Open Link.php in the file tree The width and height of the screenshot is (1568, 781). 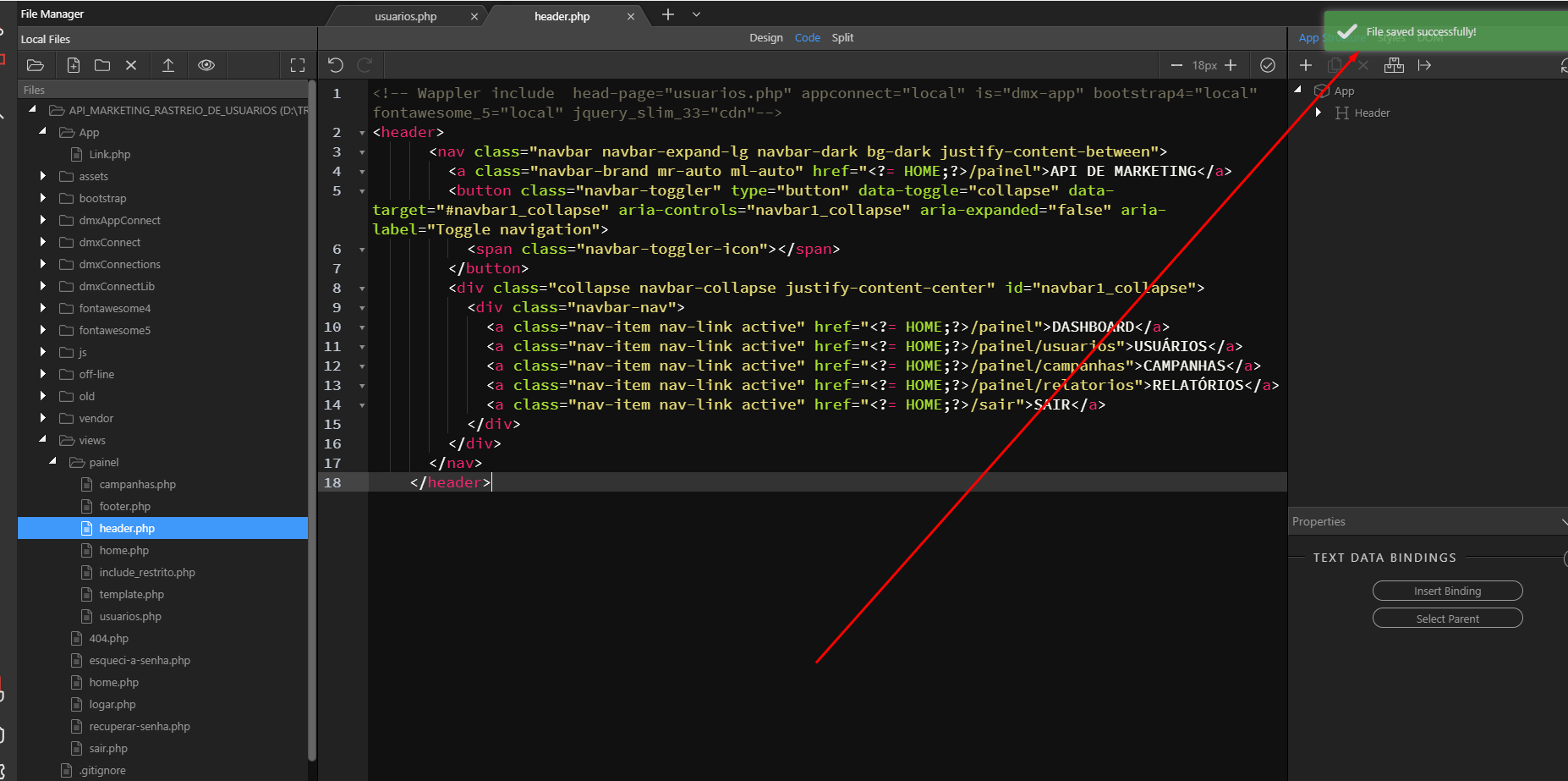coord(110,154)
